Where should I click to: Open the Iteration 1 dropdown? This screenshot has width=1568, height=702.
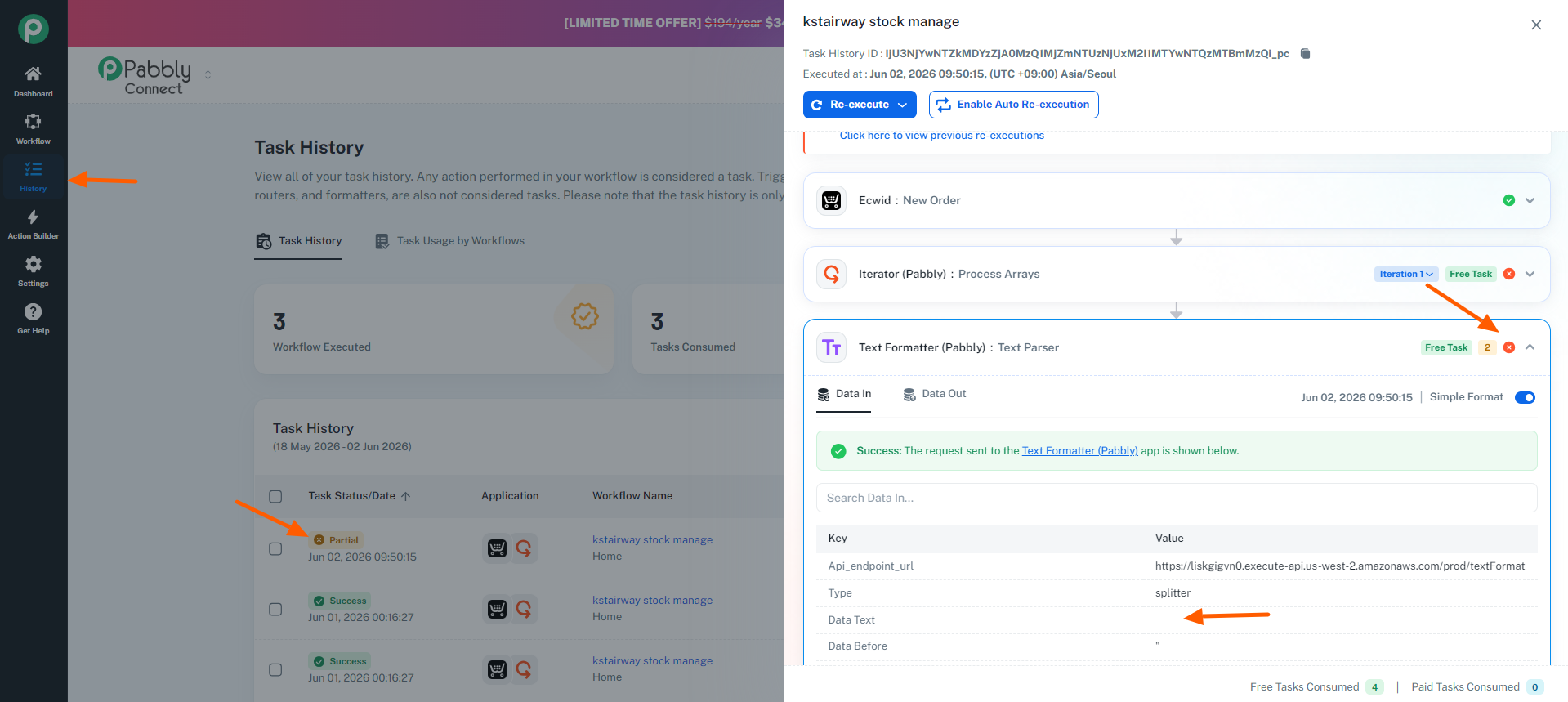tap(1406, 274)
